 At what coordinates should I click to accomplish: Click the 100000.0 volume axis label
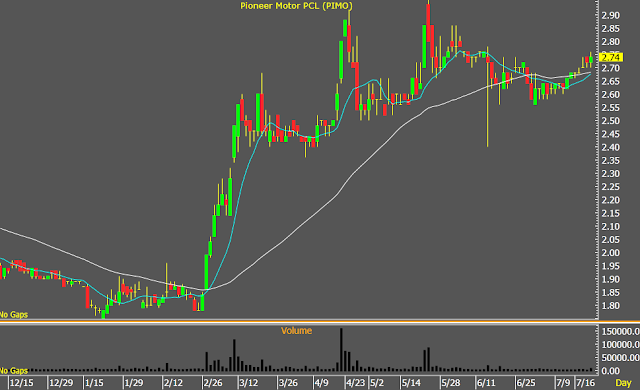pos(620,345)
